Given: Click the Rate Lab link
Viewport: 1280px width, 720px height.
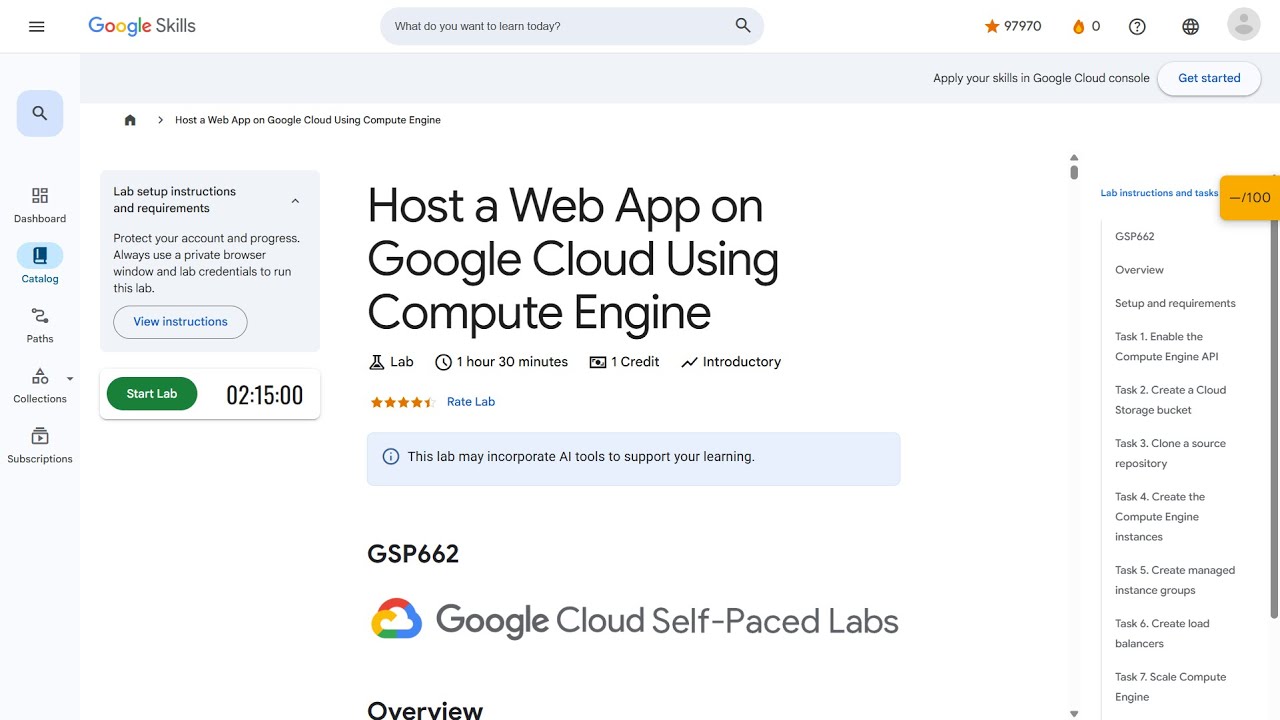Looking at the screenshot, I should pos(471,402).
